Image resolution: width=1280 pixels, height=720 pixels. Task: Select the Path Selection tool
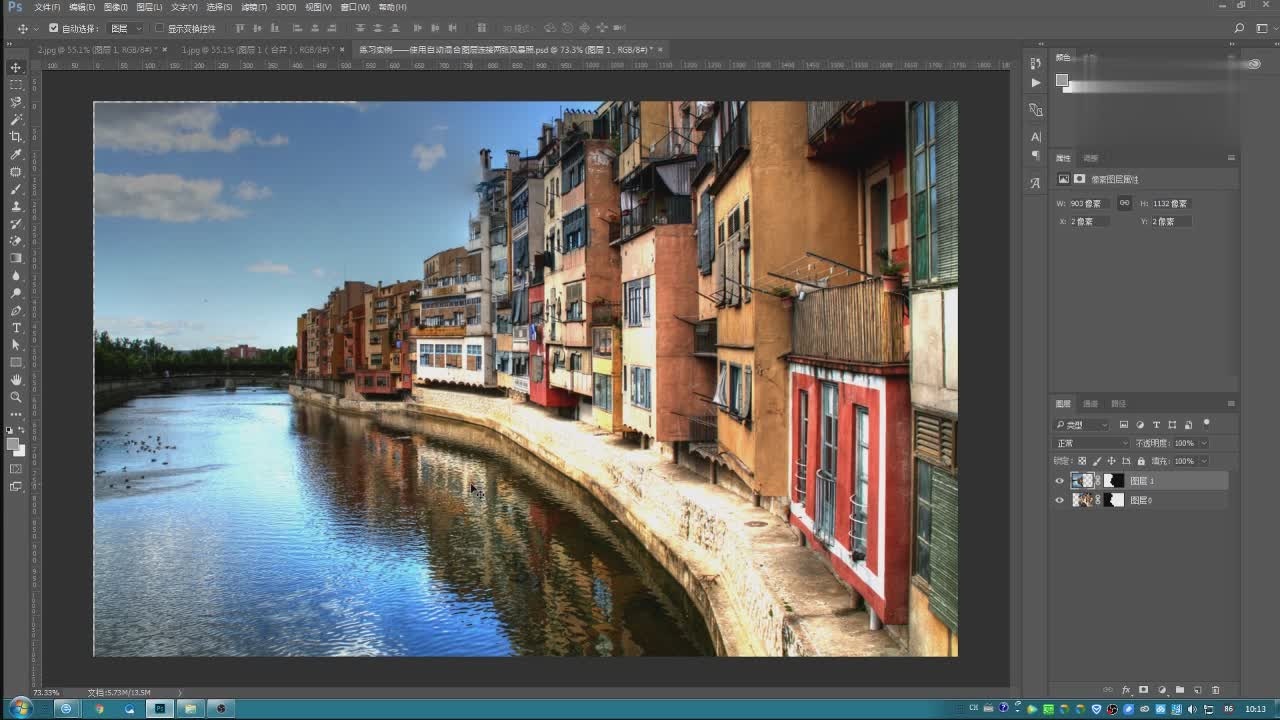(x=16, y=344)
